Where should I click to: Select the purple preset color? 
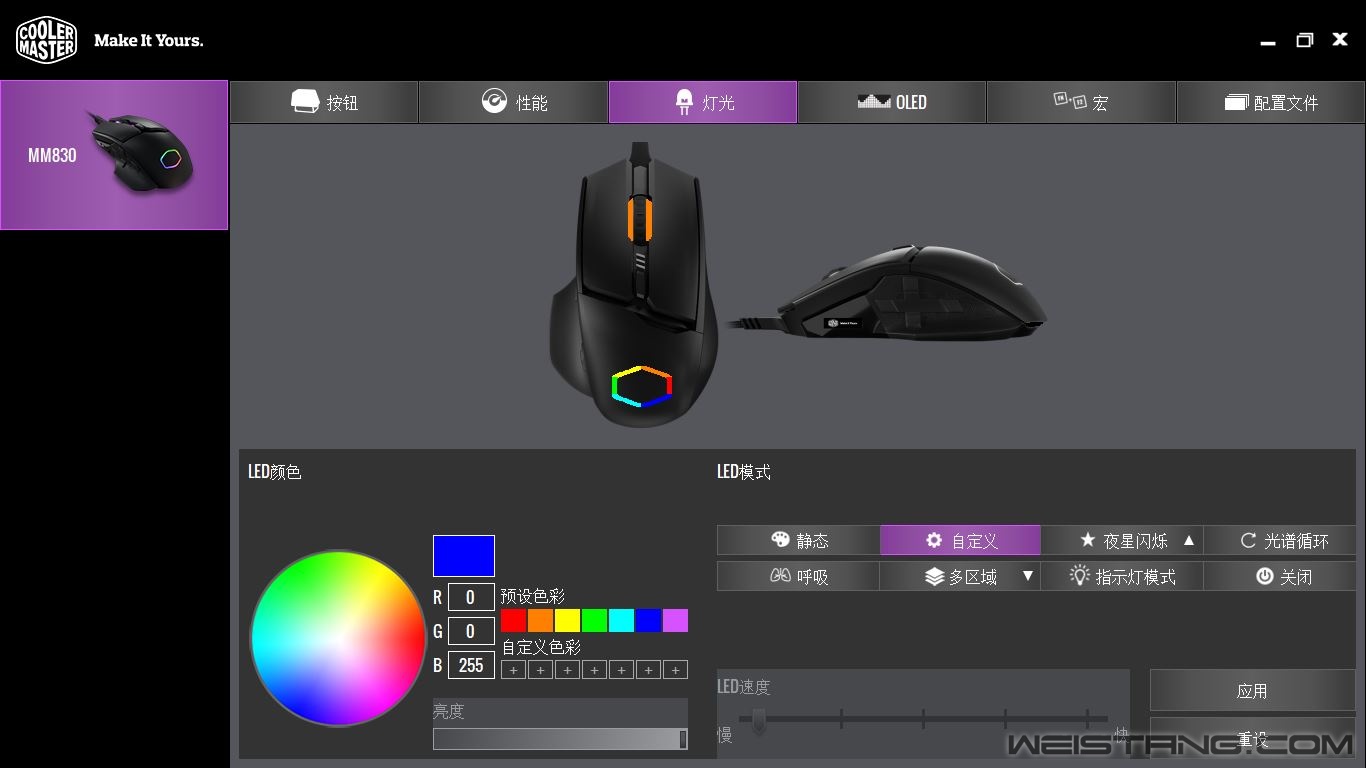tap(675, 620)
